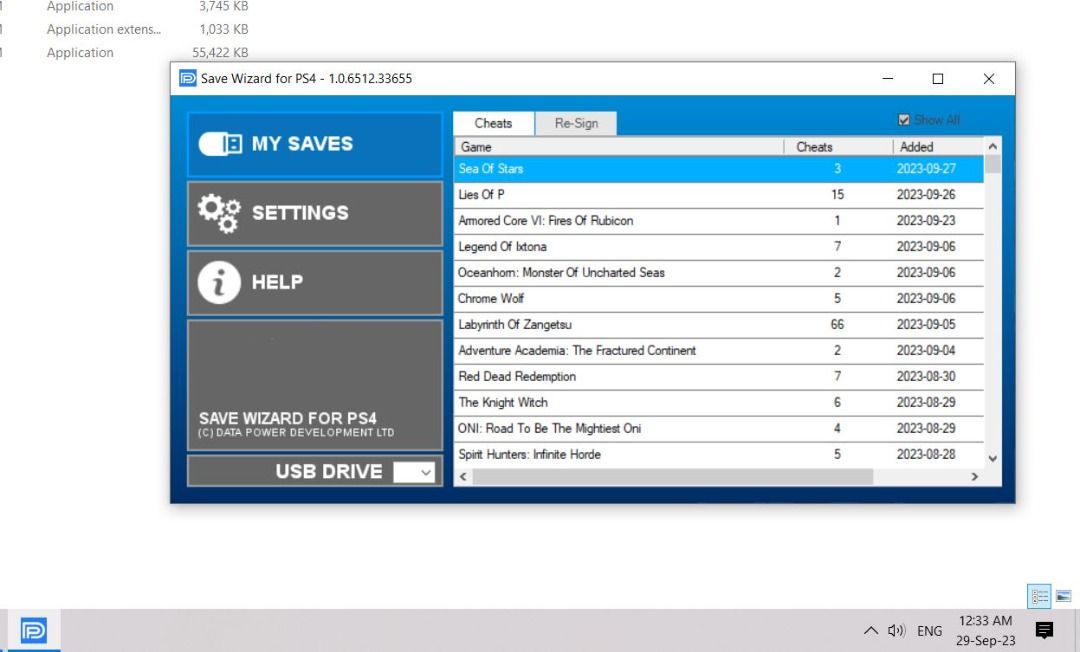
Task: Select The Knight Witch entry
Action: pyautogui.click(x=718, y=403)
